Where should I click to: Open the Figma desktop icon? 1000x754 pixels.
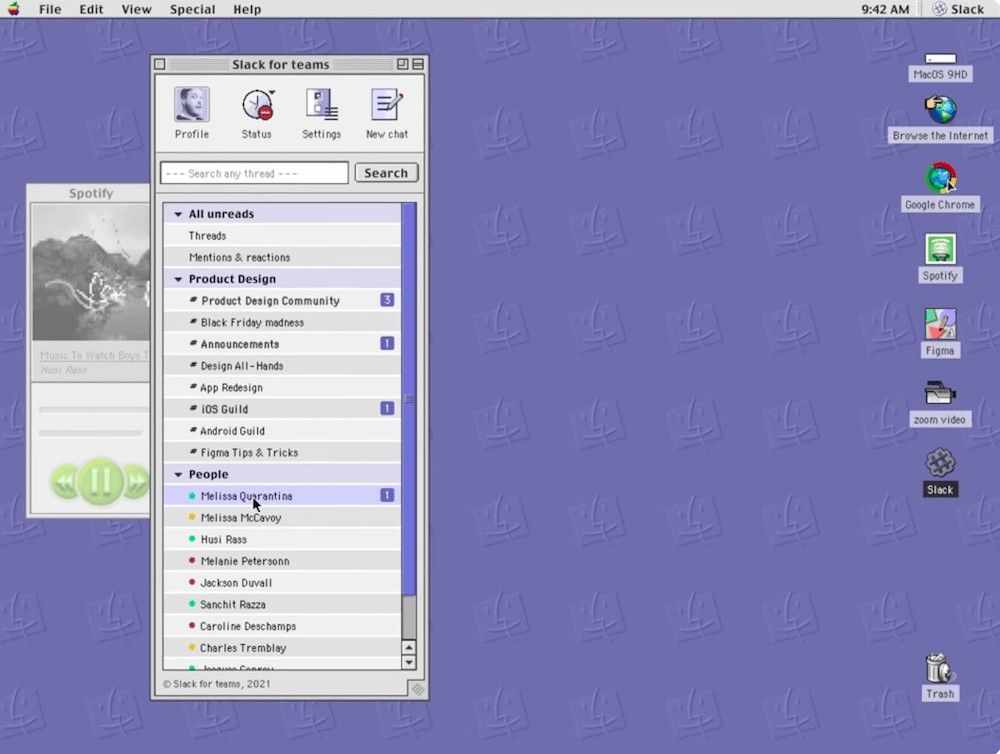(x=940, y=325)
